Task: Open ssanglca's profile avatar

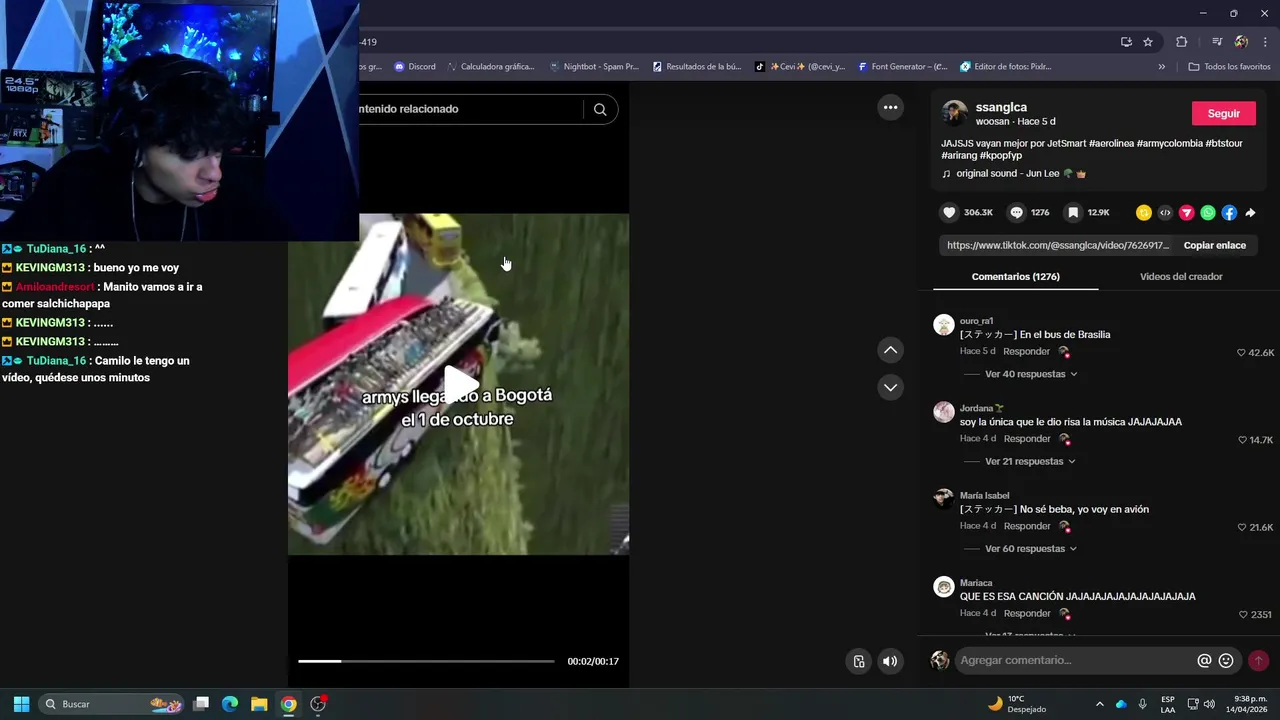Action: pos(955,113)
